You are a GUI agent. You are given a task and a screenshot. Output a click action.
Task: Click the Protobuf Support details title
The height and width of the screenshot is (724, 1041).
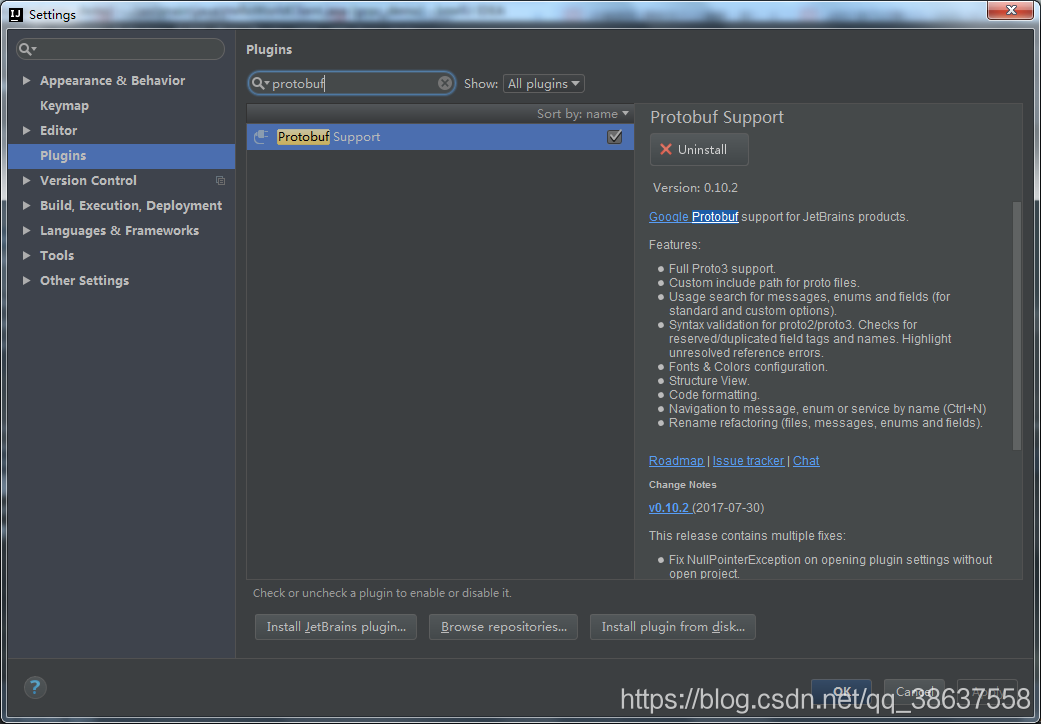[717, 117]
